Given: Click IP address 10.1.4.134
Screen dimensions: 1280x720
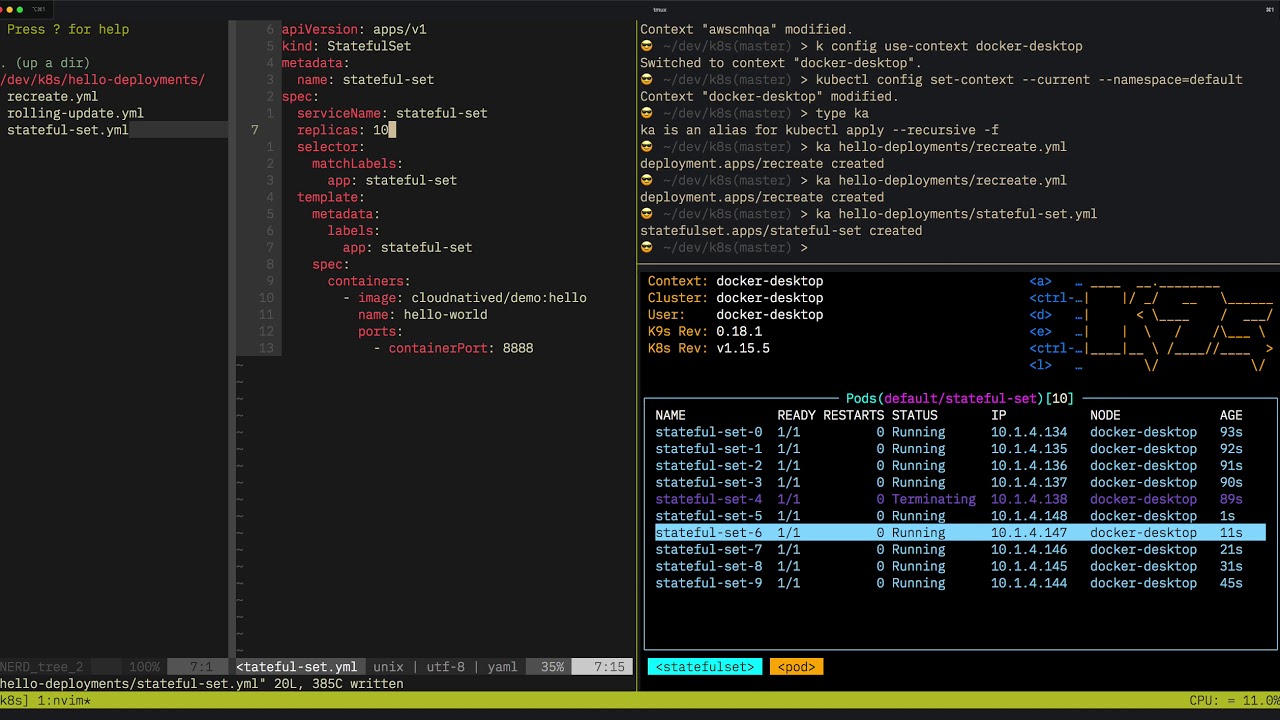Looking at the screenshot, I should [1029, 432].
